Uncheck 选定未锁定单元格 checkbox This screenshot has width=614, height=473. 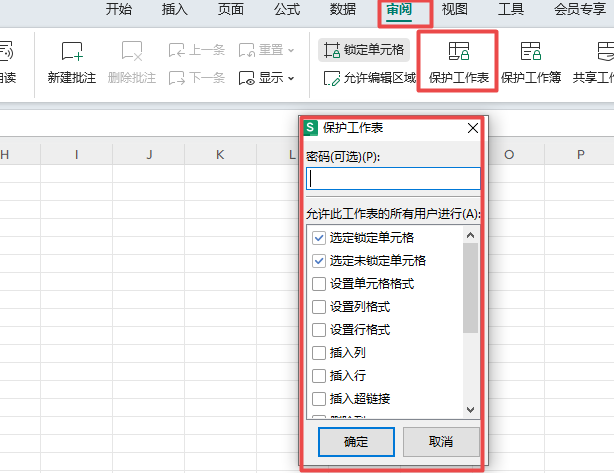pyautogui.click(x=319, y=261)
